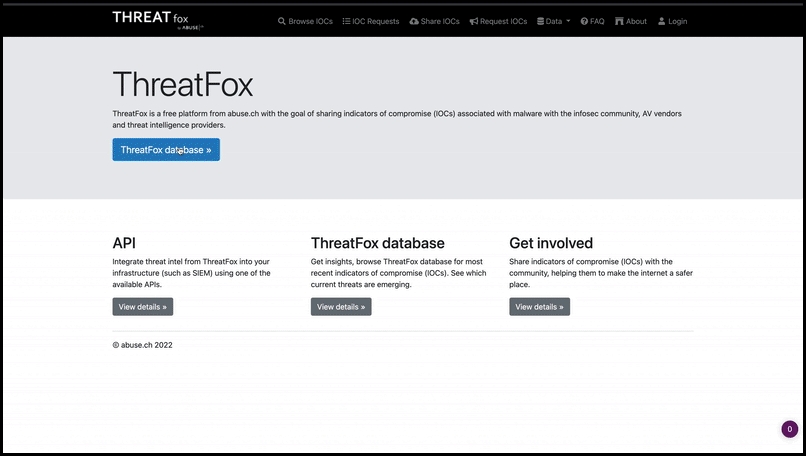
Task: Open the Browse IOCs page
Action: point(310,21)
